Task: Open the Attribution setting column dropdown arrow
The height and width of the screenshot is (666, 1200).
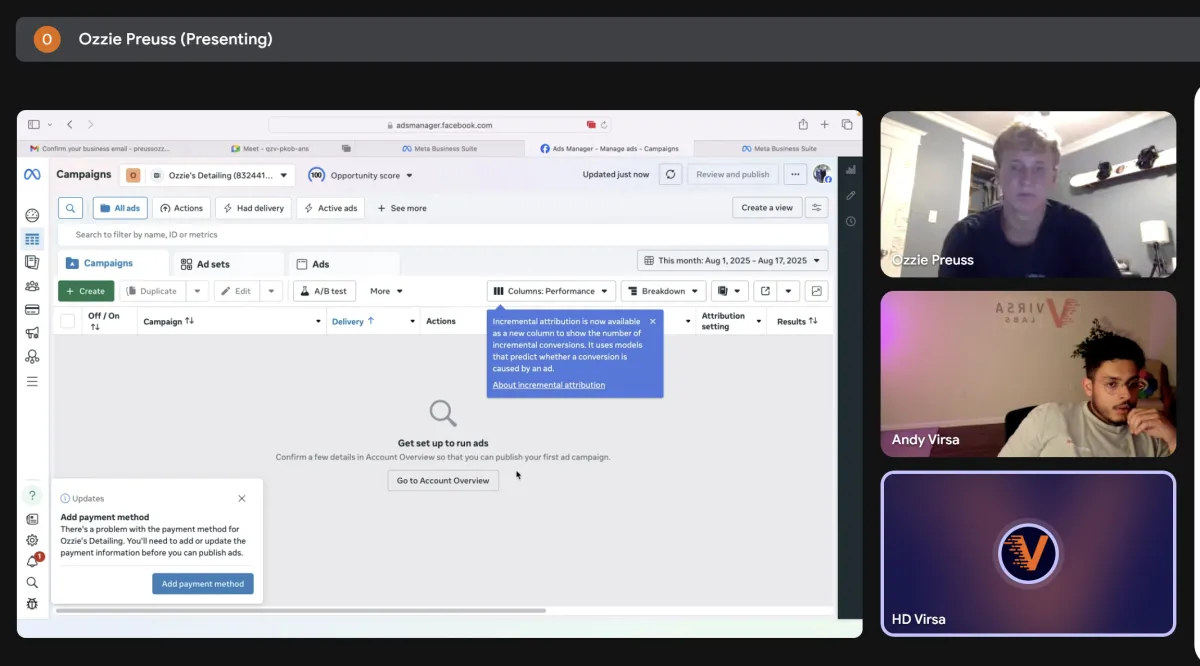Action: [x=759, y=321]
